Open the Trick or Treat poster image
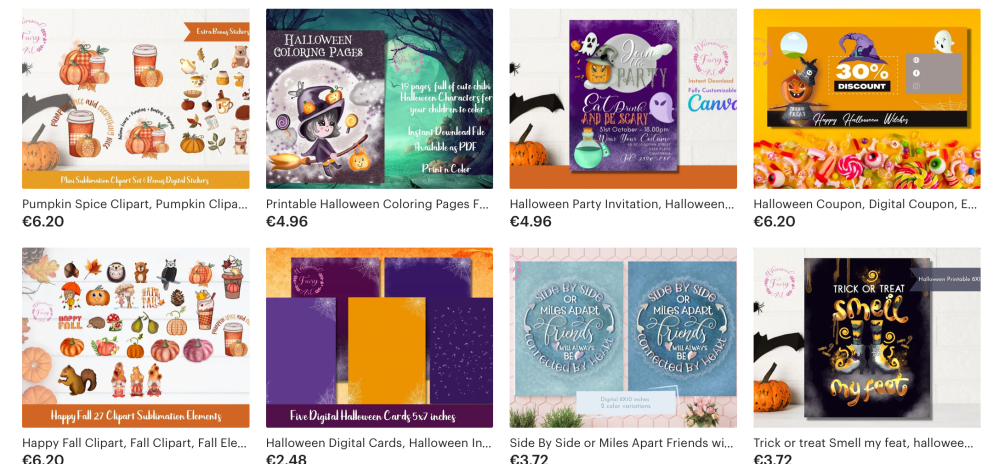Image resolution: width=999 pixels, height=464 pixels. (866, 338)
